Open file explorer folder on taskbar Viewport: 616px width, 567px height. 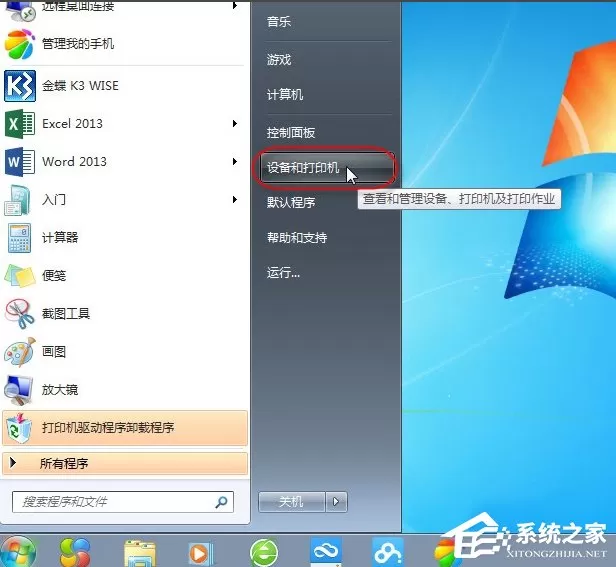pos(139,553)
